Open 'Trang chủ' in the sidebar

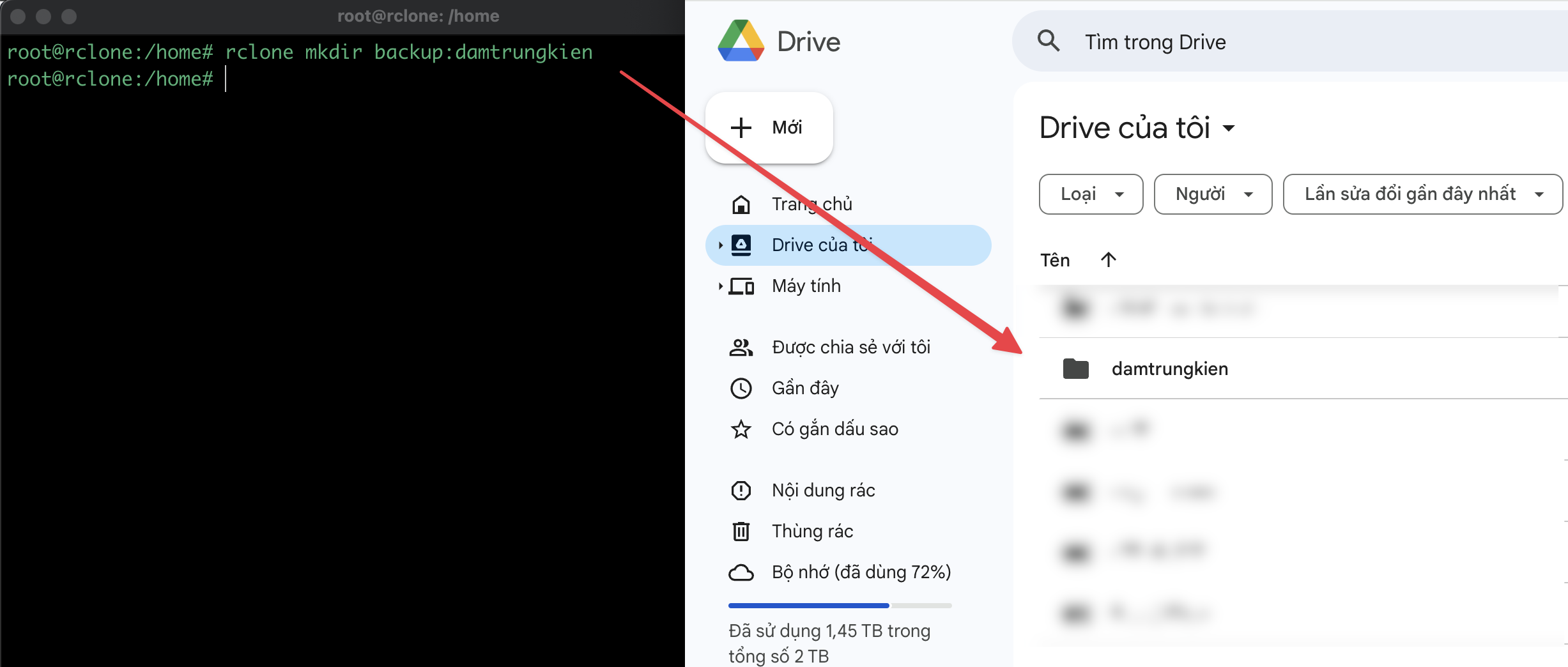[848, 204]
